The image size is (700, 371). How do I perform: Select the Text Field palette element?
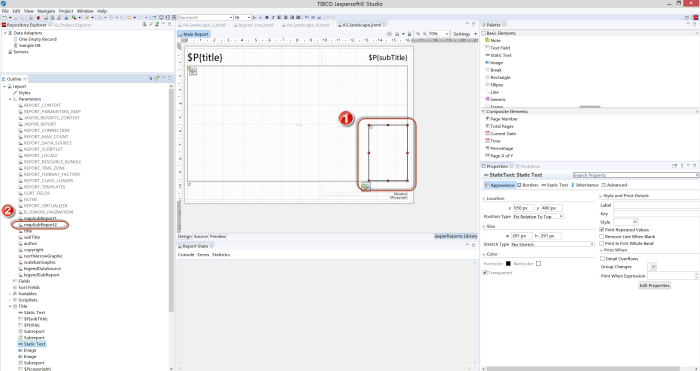[500, 48]
